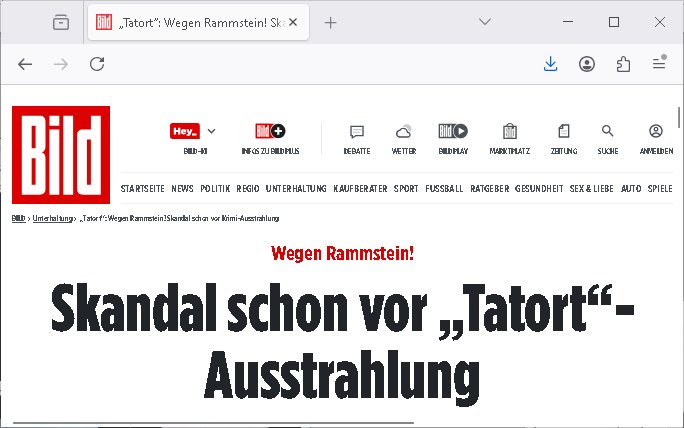
Task: Click the Suche magnifier icon
Action: (x=607, y=132)
